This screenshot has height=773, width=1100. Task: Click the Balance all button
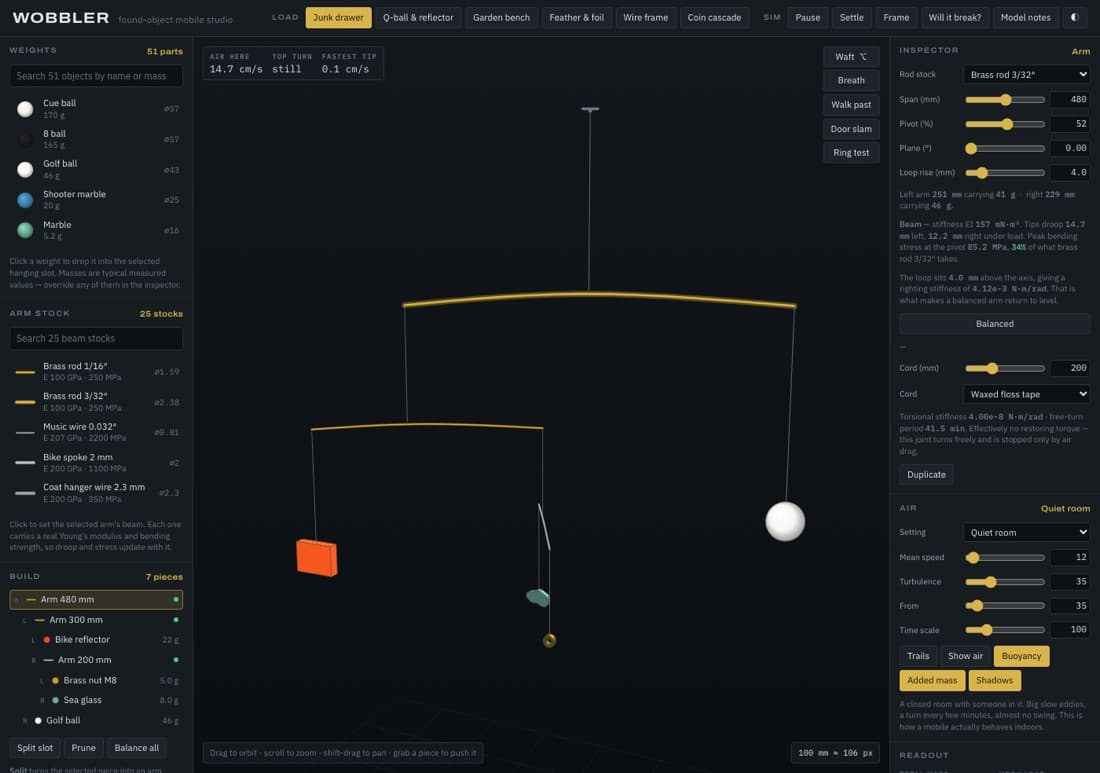(x=137, y=748)
